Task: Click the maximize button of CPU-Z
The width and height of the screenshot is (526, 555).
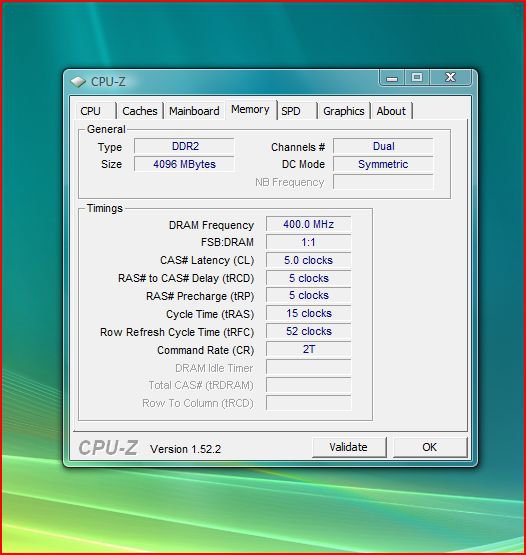Action: (x=417, y=78)
